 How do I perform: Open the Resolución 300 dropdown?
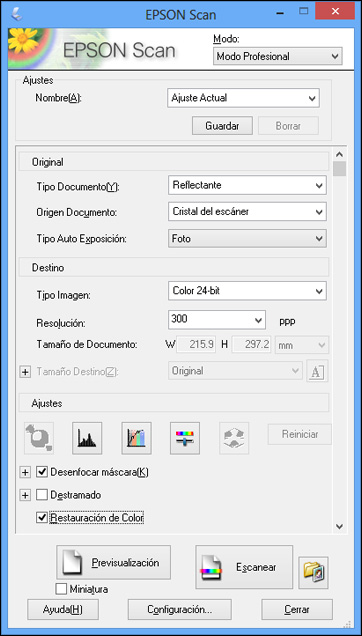[216, 320]
